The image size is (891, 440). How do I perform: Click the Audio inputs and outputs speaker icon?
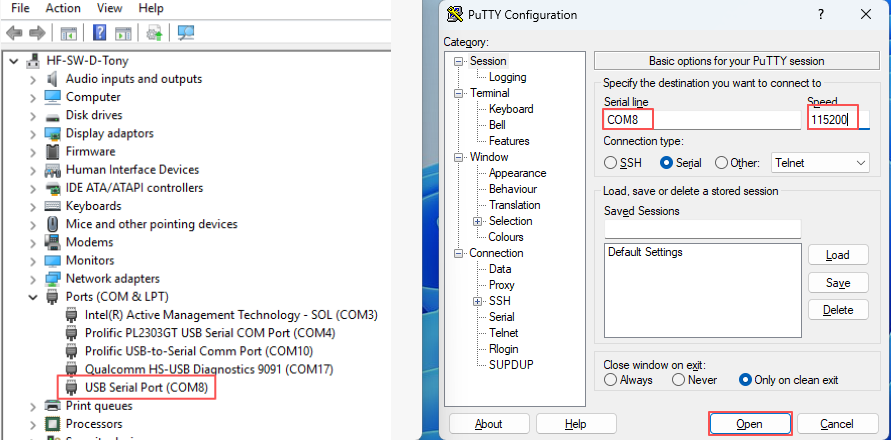pos(53,79)
